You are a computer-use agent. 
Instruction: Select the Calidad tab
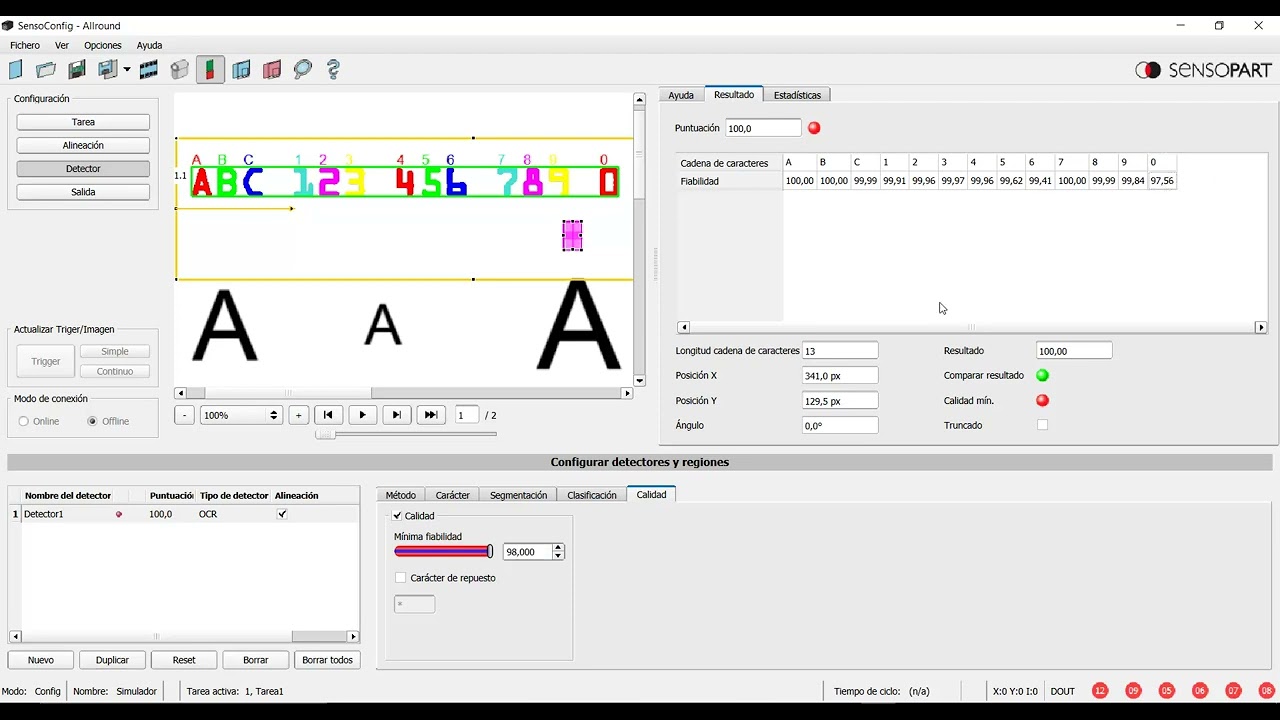[x=651, y=494]
